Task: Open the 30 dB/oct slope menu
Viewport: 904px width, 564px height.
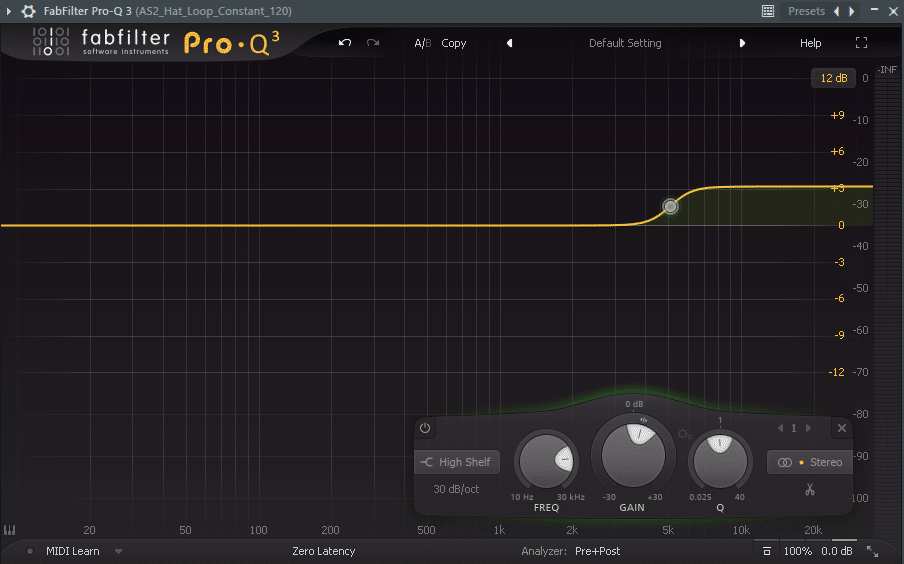Action: point(456,489)
